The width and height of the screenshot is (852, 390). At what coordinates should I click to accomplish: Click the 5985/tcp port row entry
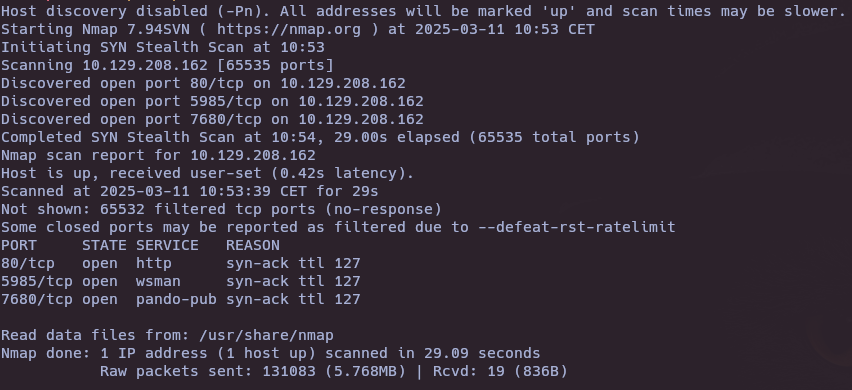[x=180, y=281]
